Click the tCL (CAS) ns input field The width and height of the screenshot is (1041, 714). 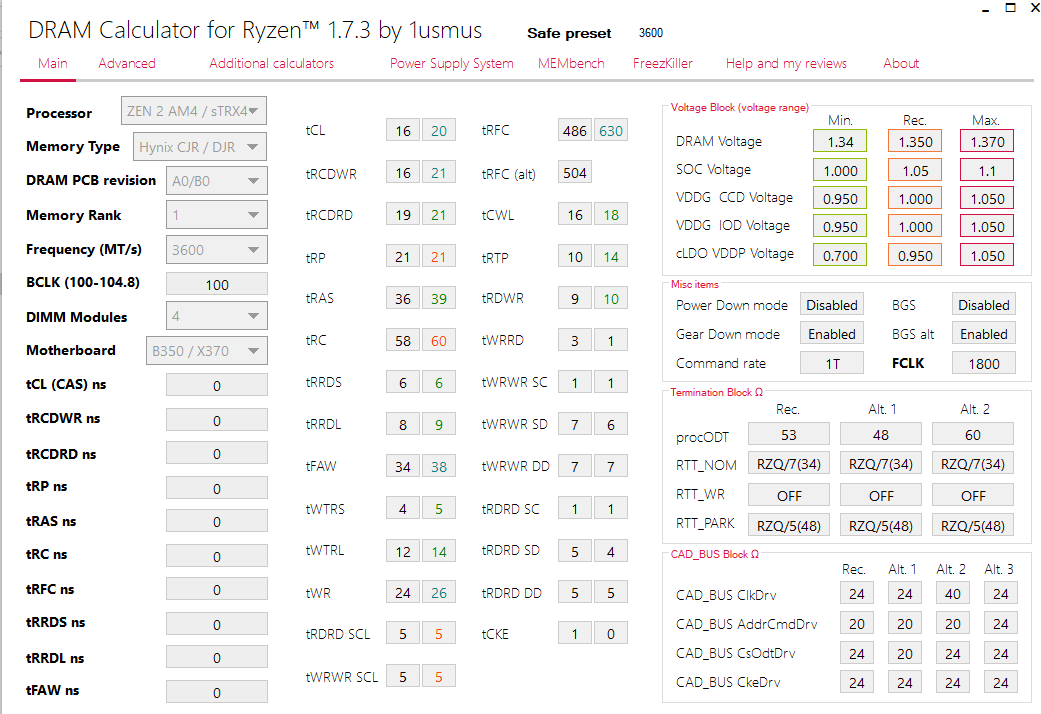(216, 385)
